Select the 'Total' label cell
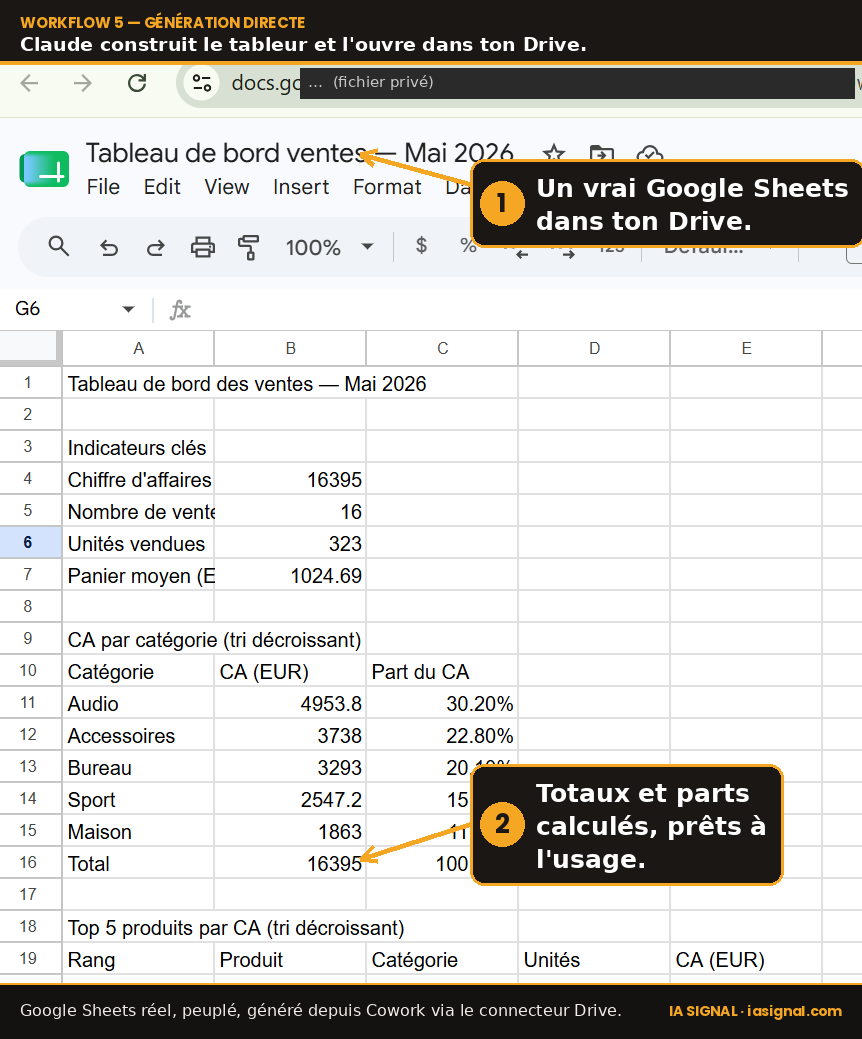Image resolution: width=862 pixels, height=1039 pixels. point(138,864)
